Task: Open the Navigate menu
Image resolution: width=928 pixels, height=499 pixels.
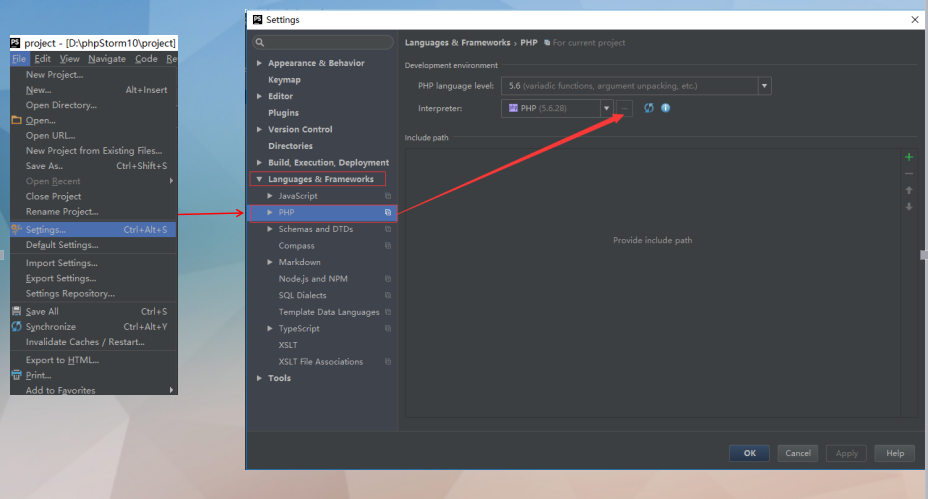Action: click(x=107, y=59)
